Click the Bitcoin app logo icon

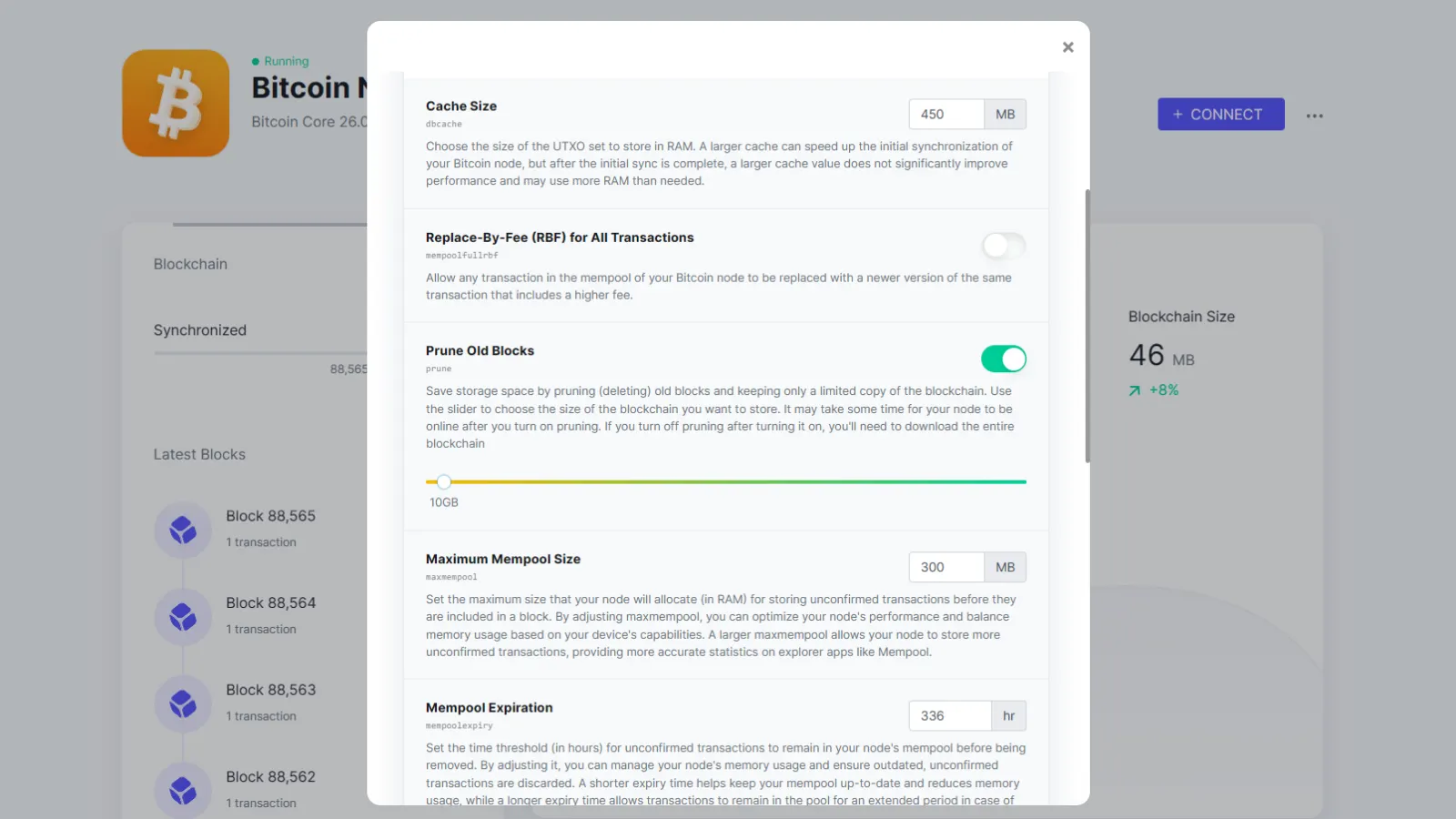pyautogui.click(x=176, y=103)
